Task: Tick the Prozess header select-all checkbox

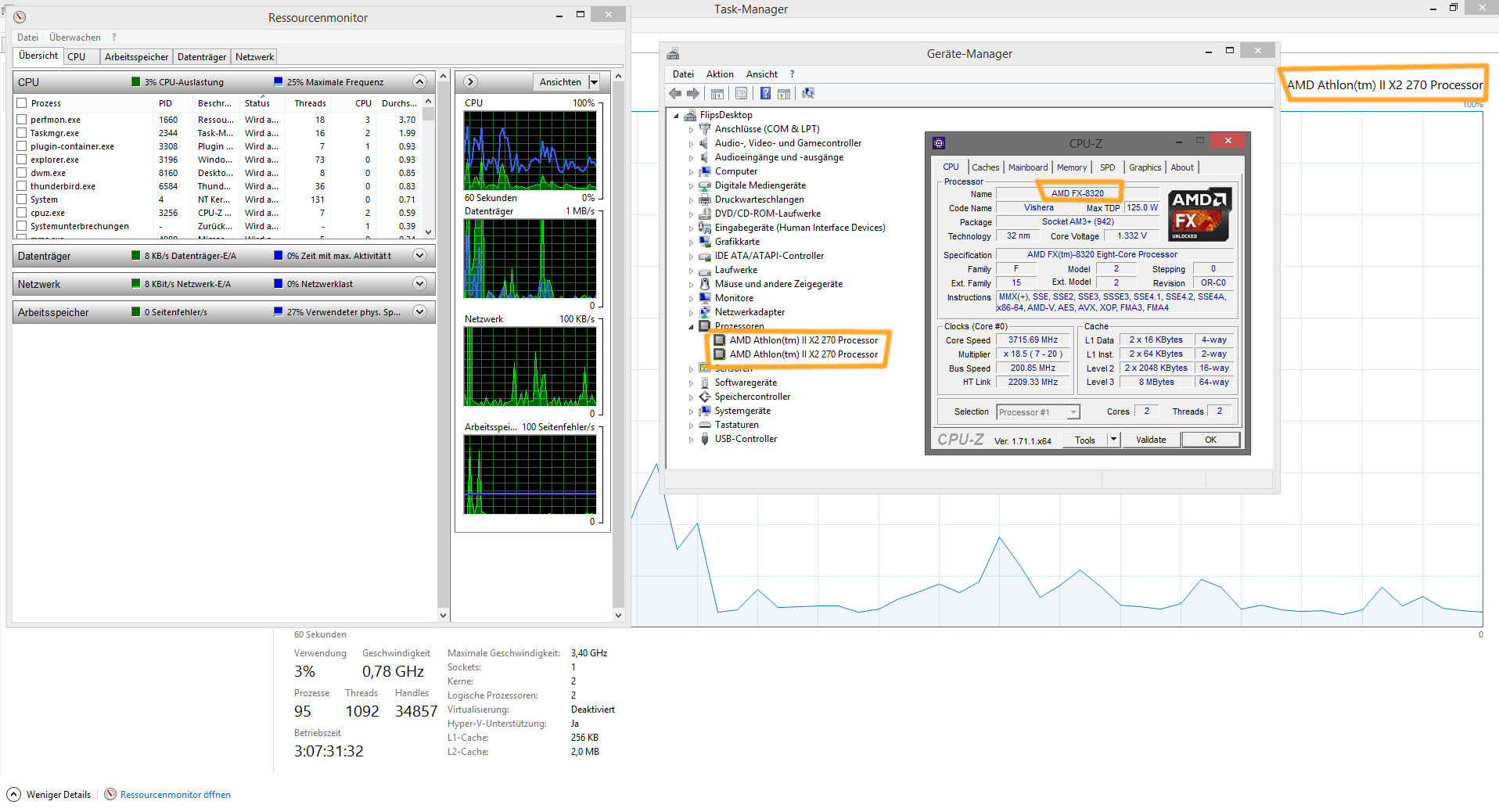Action: (22, 103)
